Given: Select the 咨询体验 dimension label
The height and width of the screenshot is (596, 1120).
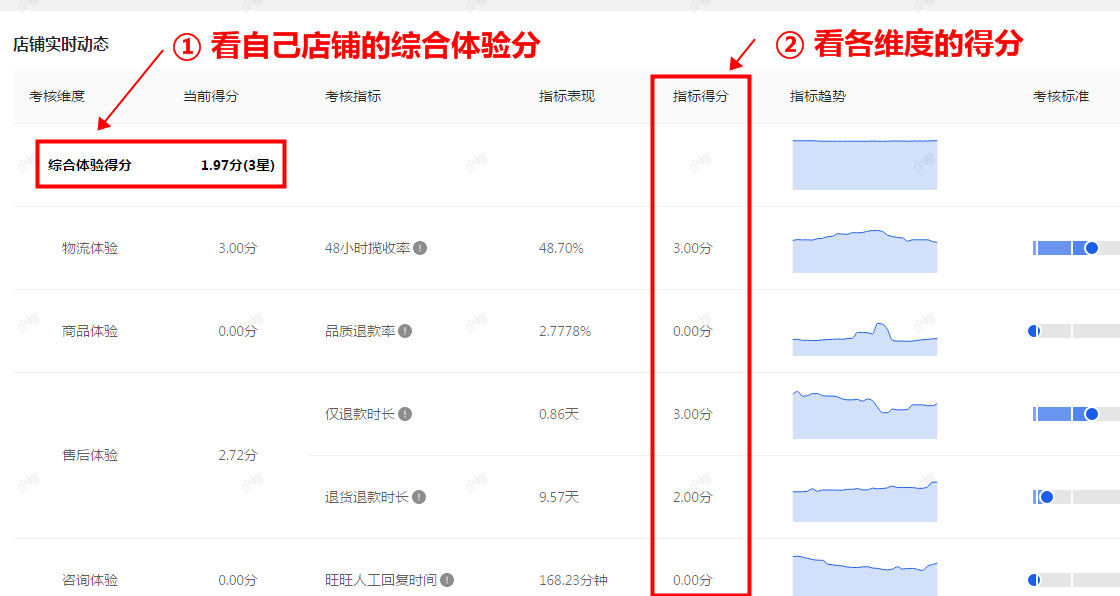Looking at the screenshot, I should coord(90,580).
